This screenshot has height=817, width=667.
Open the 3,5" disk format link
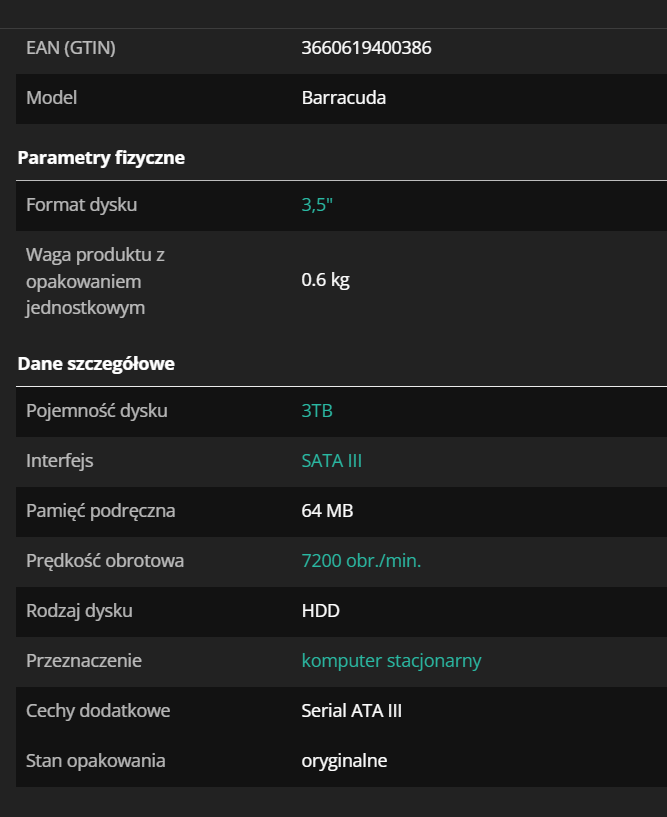[317, 205]
